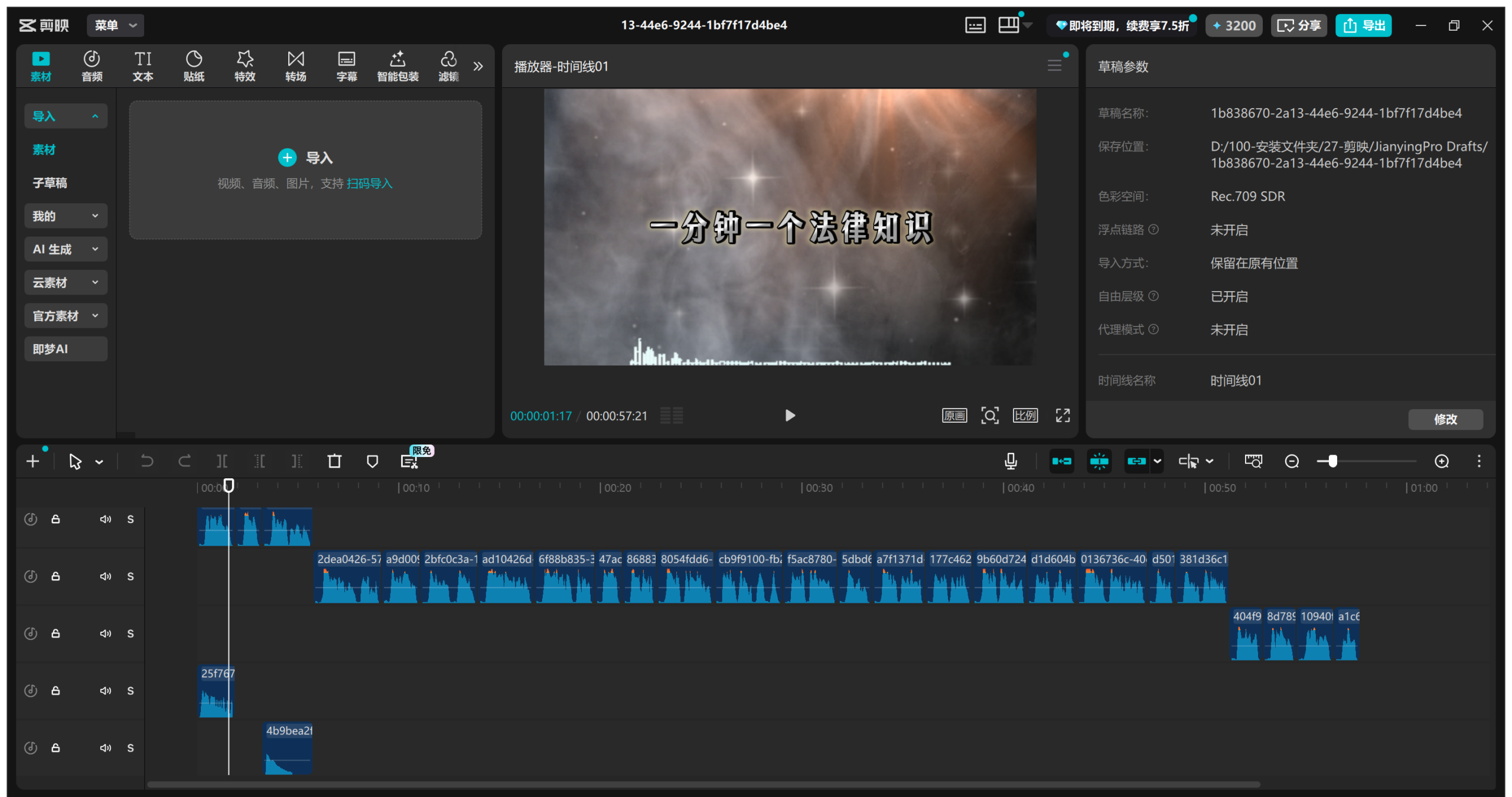Click the marker shield icon in timeline toolbar
Screen dimensions: 1512x797
(x=372, y=461)
